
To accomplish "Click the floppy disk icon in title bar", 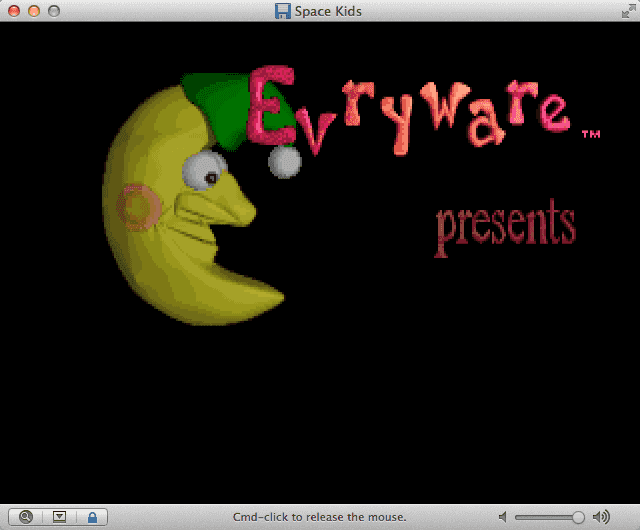I will point(282,11).
